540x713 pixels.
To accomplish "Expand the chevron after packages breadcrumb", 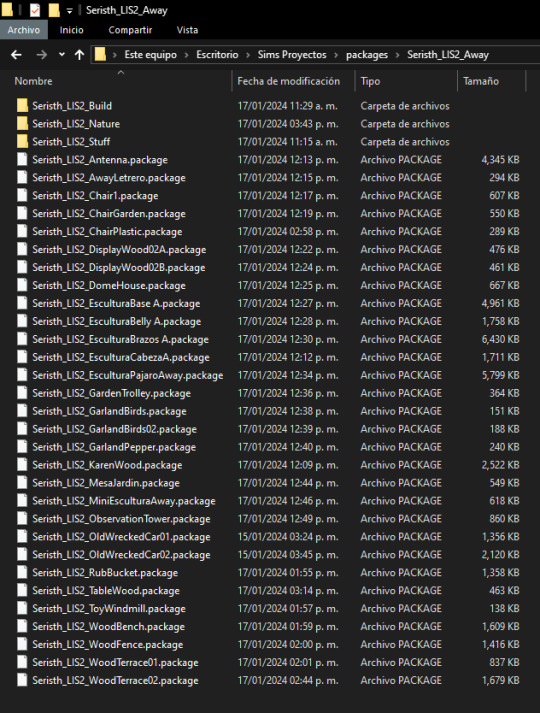I will [397, 55].
